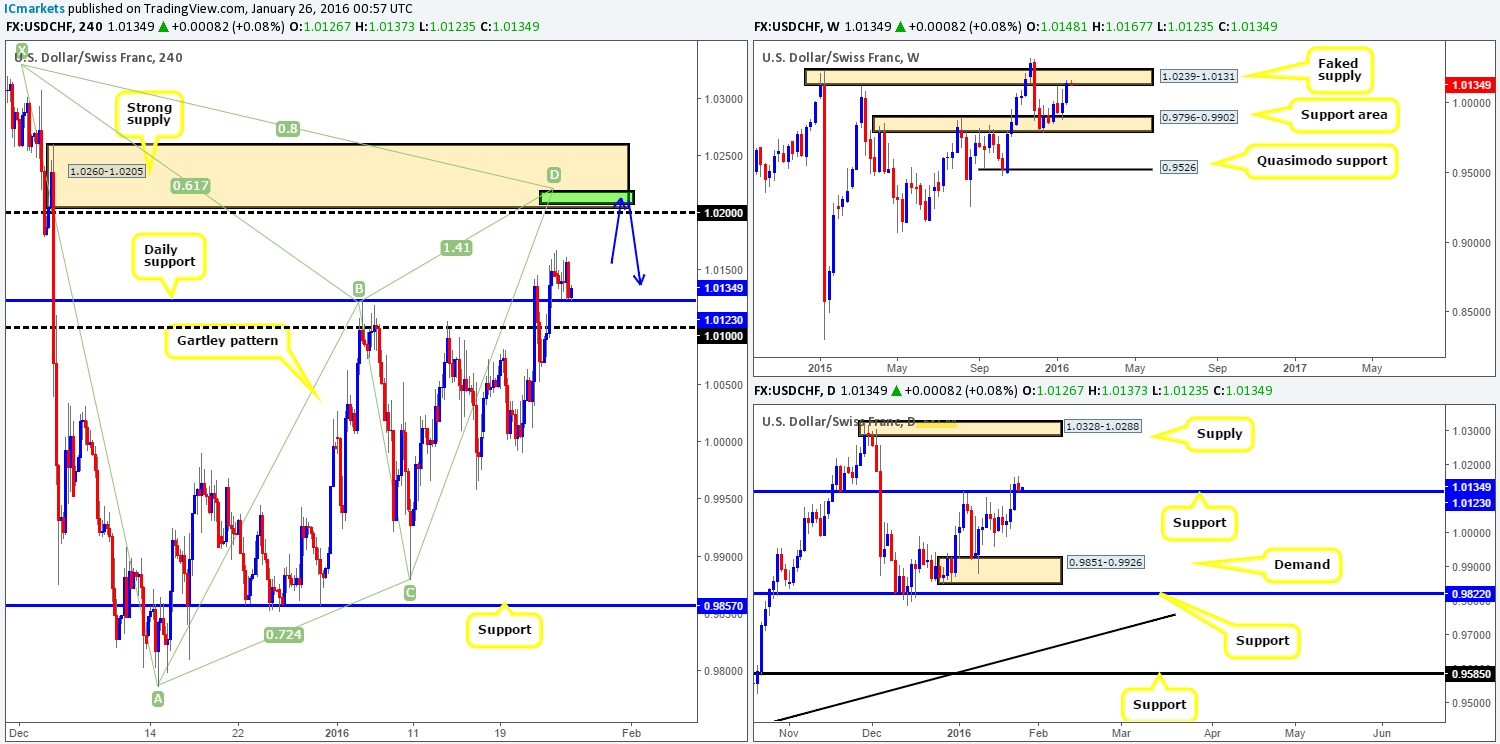Select Gartley point A marker

(157, 698)
